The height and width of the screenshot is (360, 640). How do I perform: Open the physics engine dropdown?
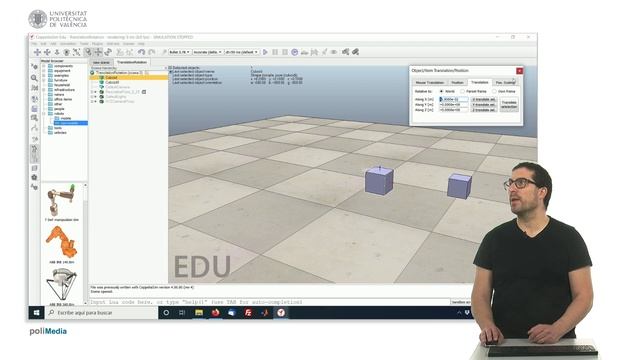[x=179, y=52]
